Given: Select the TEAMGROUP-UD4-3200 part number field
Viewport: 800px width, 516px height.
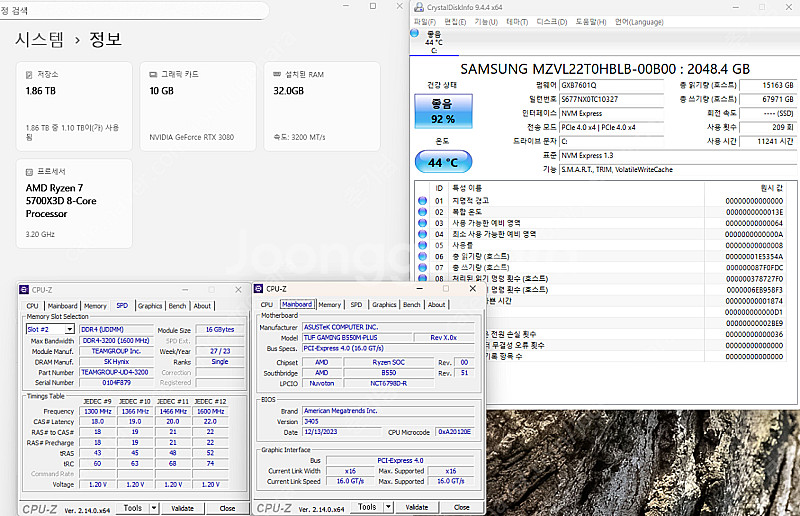Looking at the screenshot, I should point(116,372).
